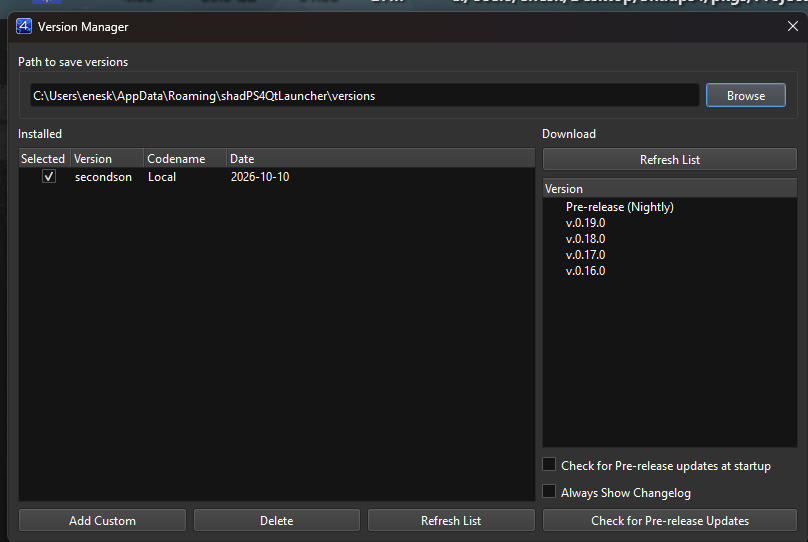
Task: Delete the selected installed version
Action: (x=277, y=520)
